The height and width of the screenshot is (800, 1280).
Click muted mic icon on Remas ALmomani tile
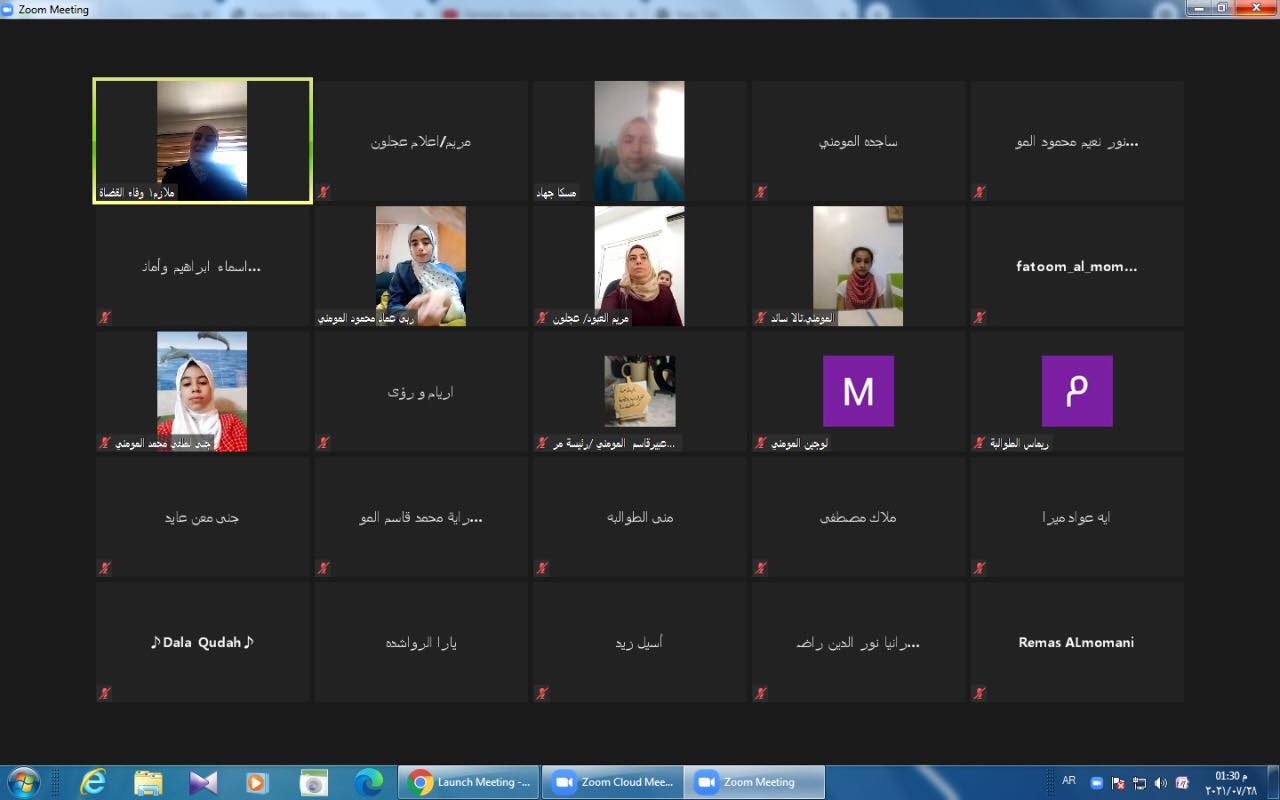tap(979, 693)
